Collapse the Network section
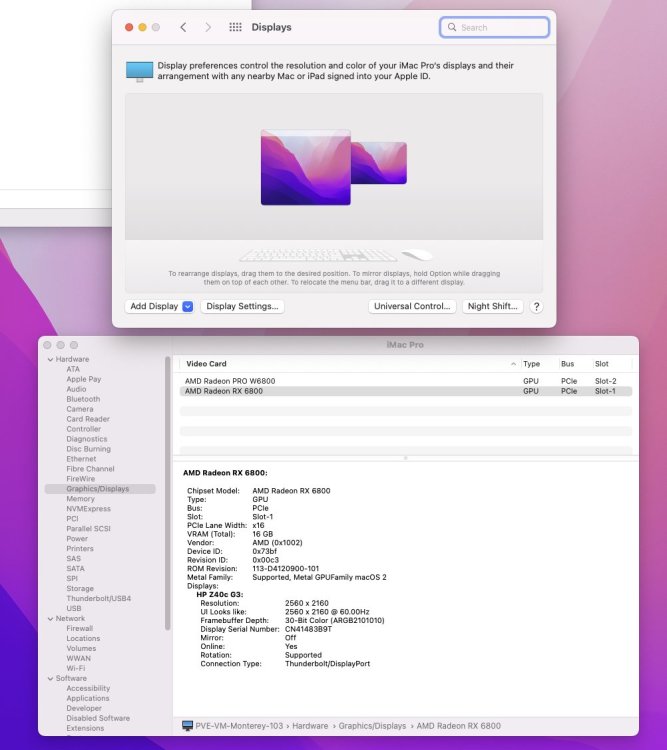The image size is (667, 750). 50,618
